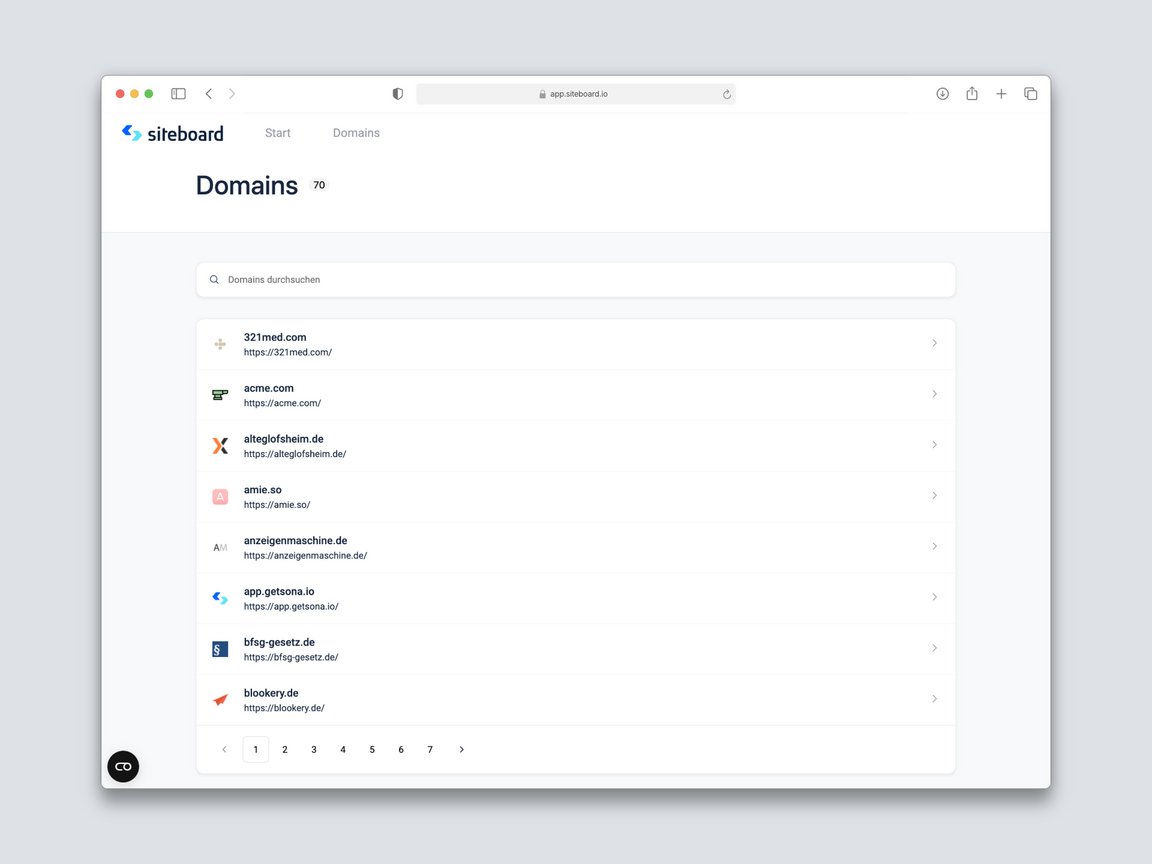Select pagination page 6
The height and width of the screenshot is (864, 1152).
(401, 749)
